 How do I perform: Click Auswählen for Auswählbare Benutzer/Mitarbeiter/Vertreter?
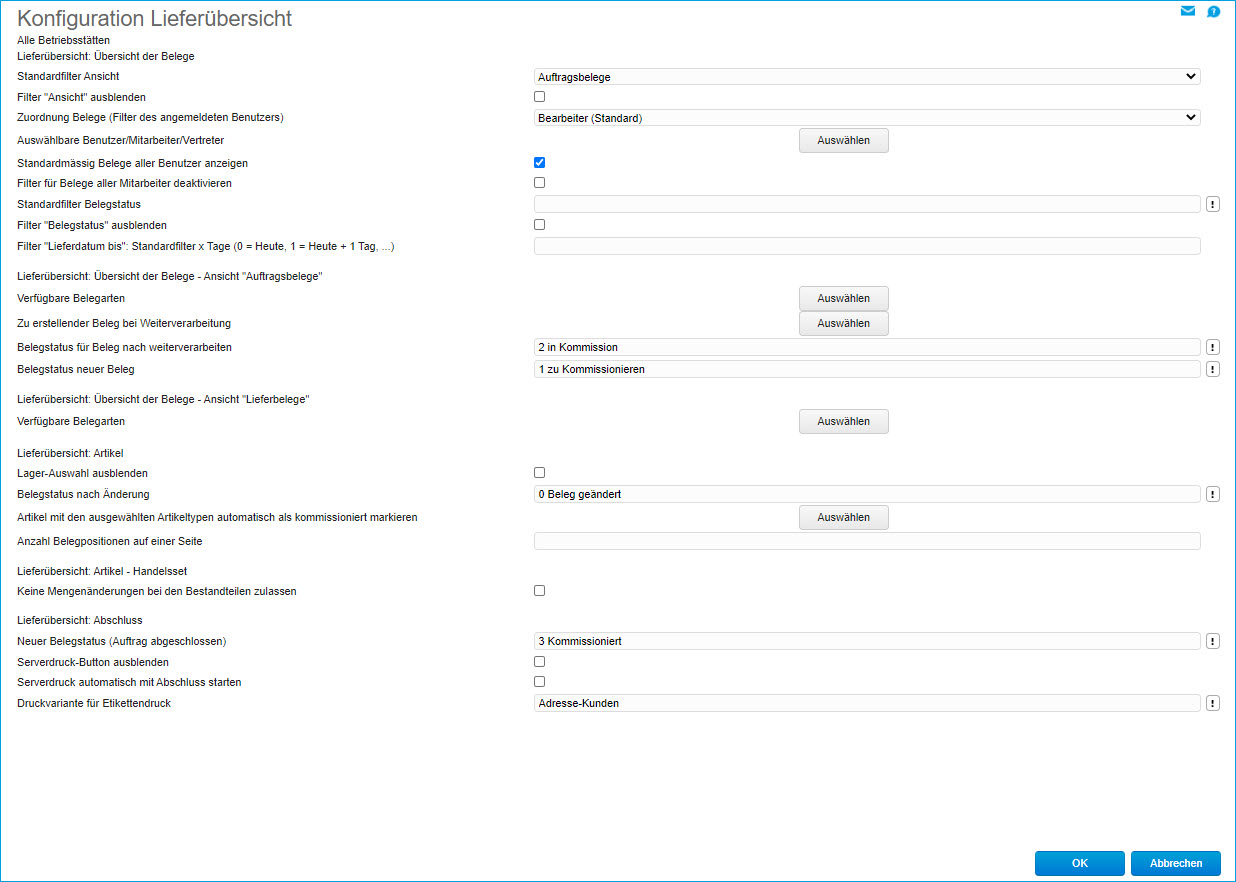pyautogui.click(x=843, y=141)
